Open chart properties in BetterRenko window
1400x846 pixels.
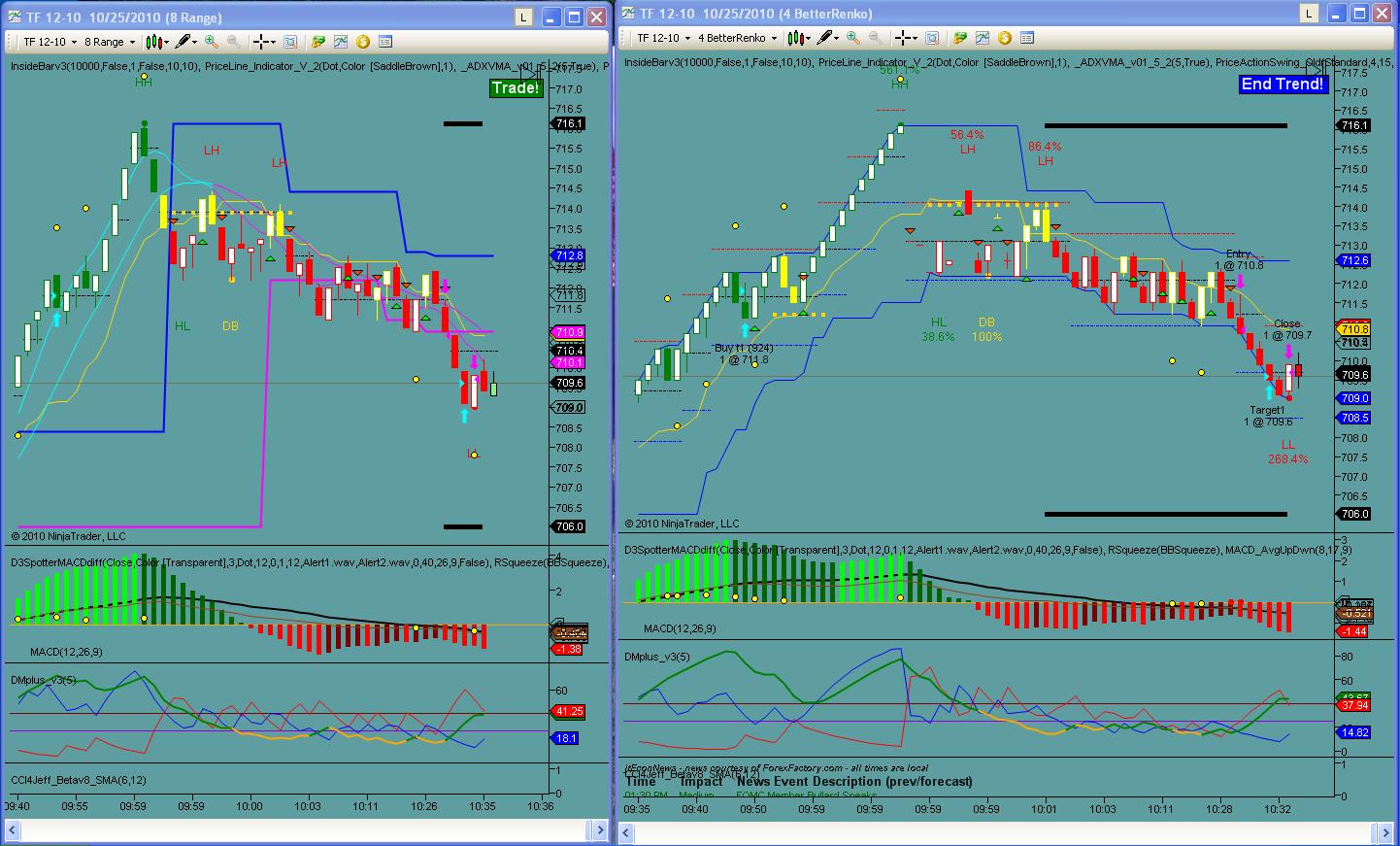tap(1027, 38)
